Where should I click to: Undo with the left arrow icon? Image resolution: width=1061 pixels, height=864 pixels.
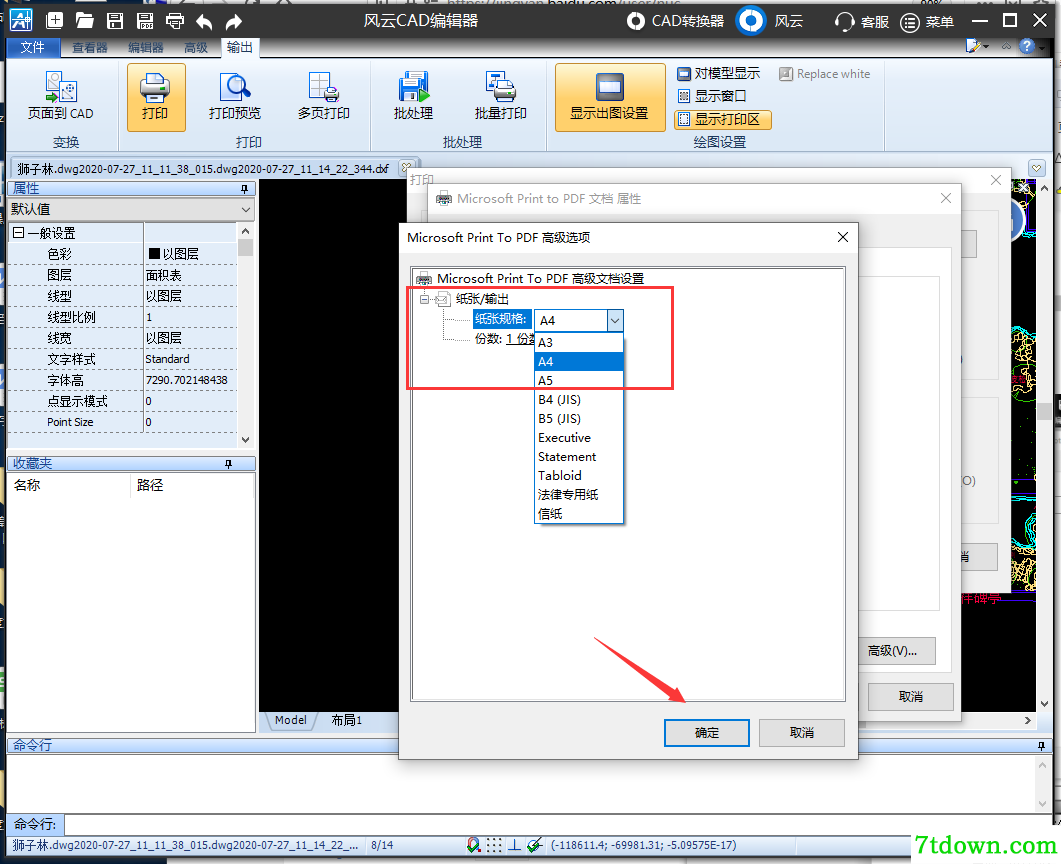[204, 22]
